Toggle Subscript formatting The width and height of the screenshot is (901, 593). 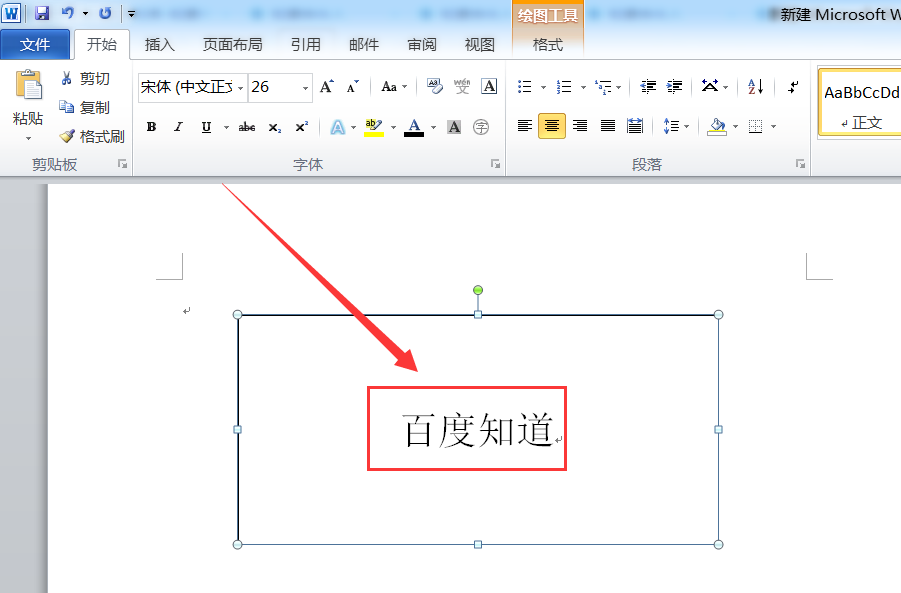[x=275, y=127]
